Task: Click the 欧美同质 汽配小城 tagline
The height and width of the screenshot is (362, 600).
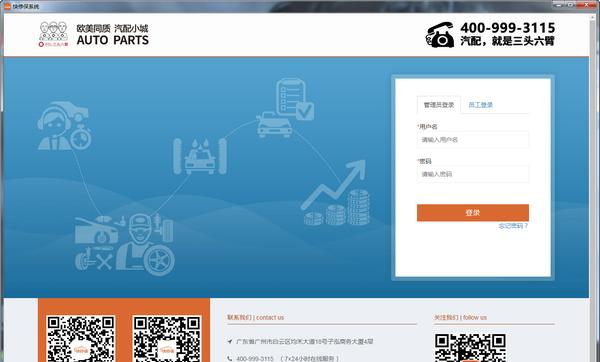Action: tap(112, 28)
